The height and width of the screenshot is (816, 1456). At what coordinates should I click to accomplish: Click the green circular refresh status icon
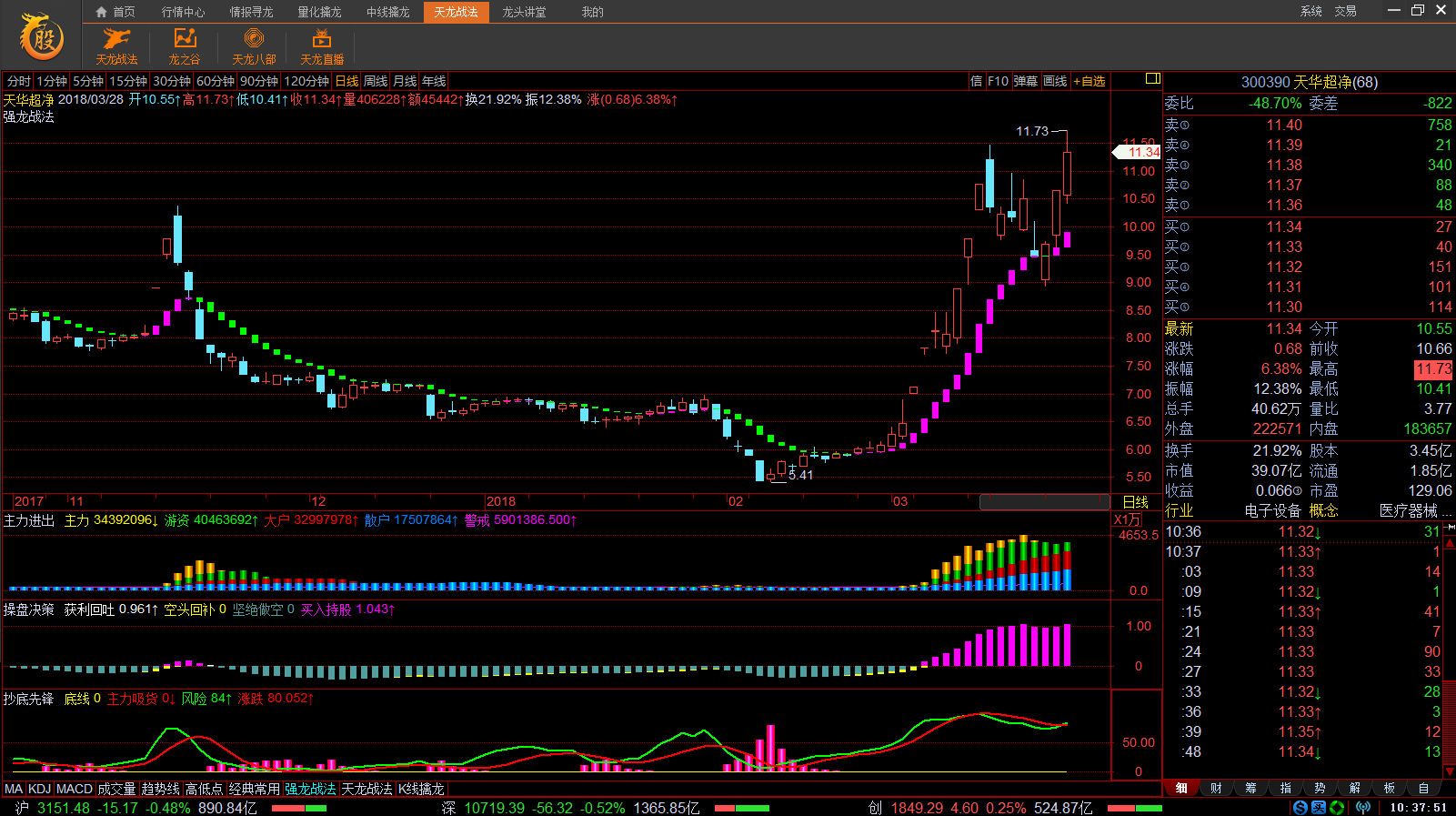(x=1337, y=808)
